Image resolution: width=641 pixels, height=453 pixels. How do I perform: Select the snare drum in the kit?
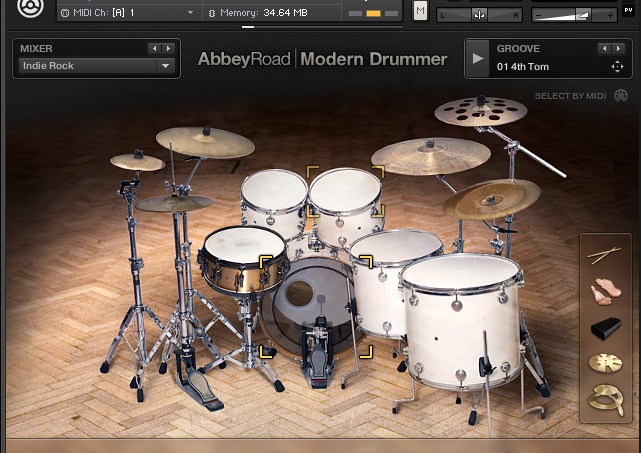(x=244, y=258)
